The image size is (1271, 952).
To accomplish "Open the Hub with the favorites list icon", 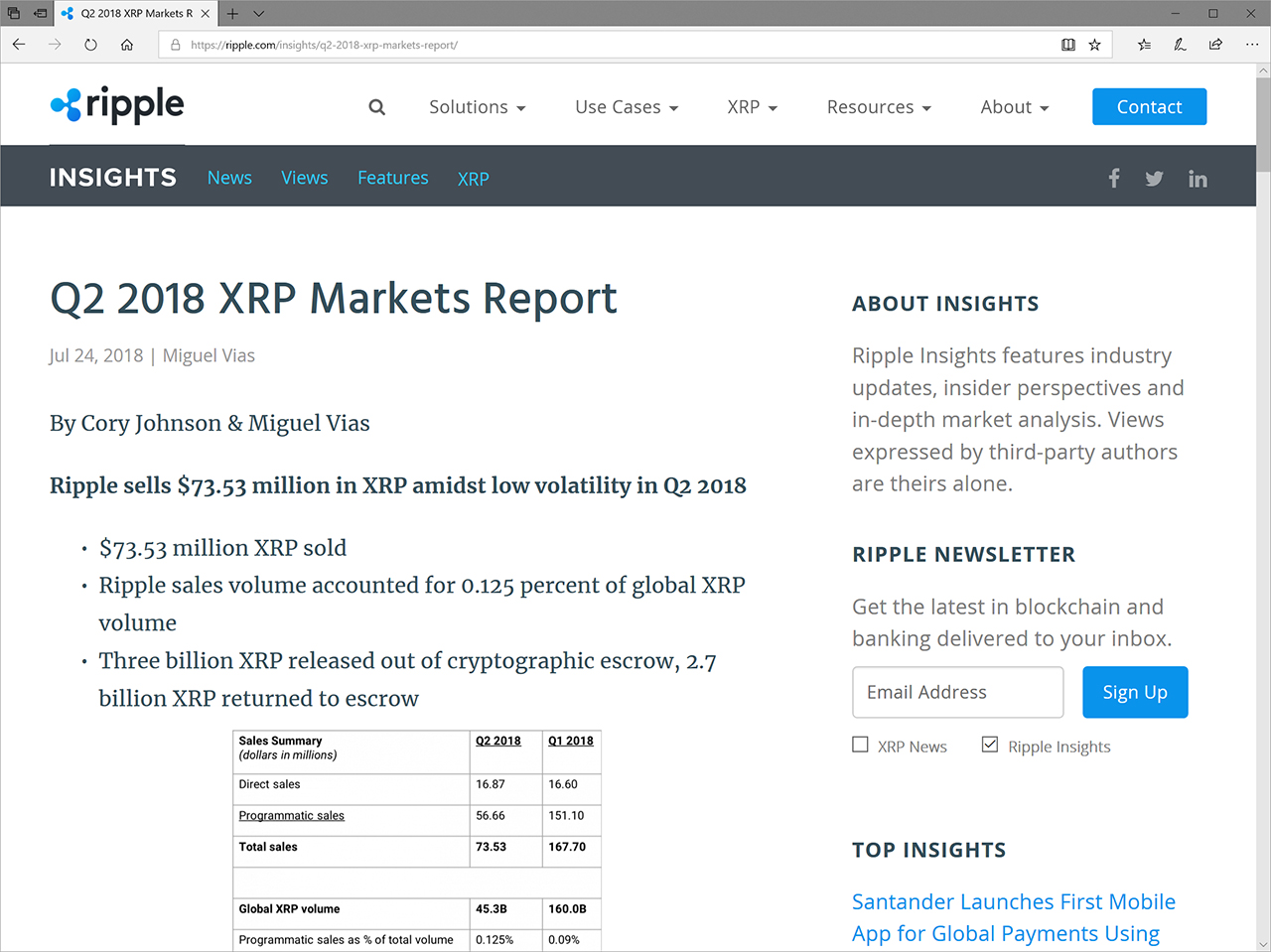I will (x=1143, y=45).
